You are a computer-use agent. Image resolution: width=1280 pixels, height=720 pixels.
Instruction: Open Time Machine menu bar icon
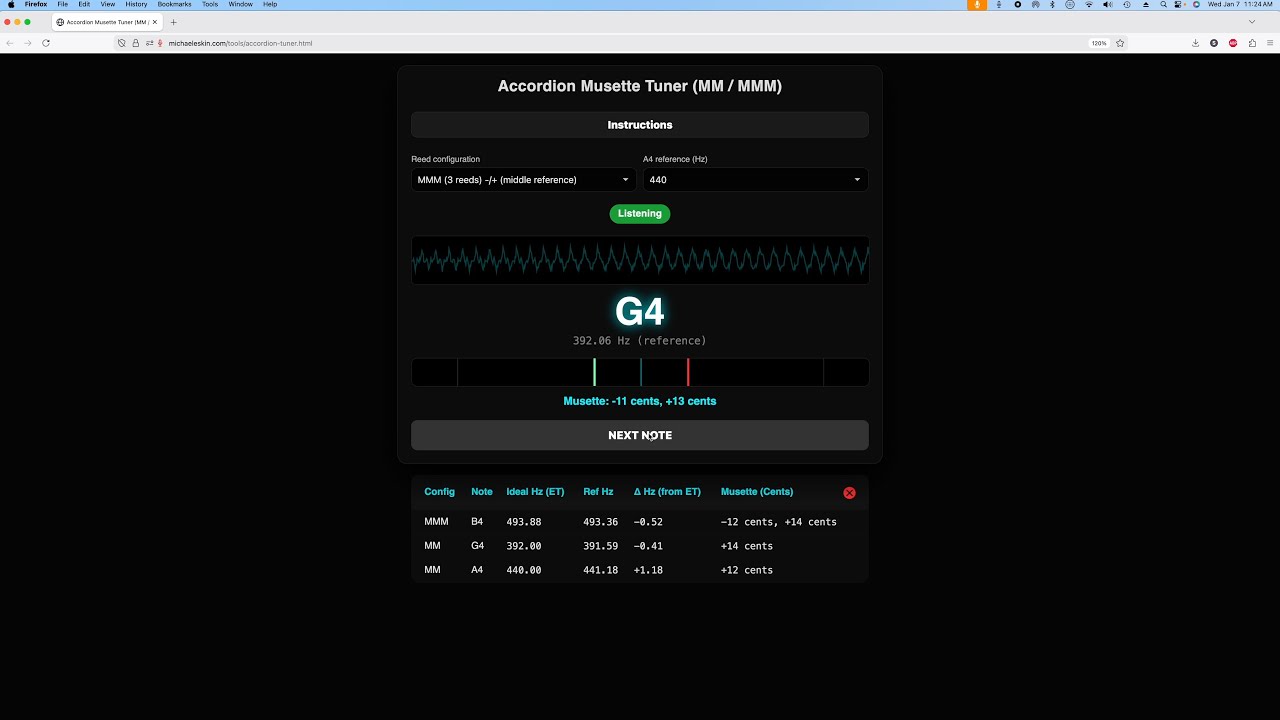[1127, 4]
